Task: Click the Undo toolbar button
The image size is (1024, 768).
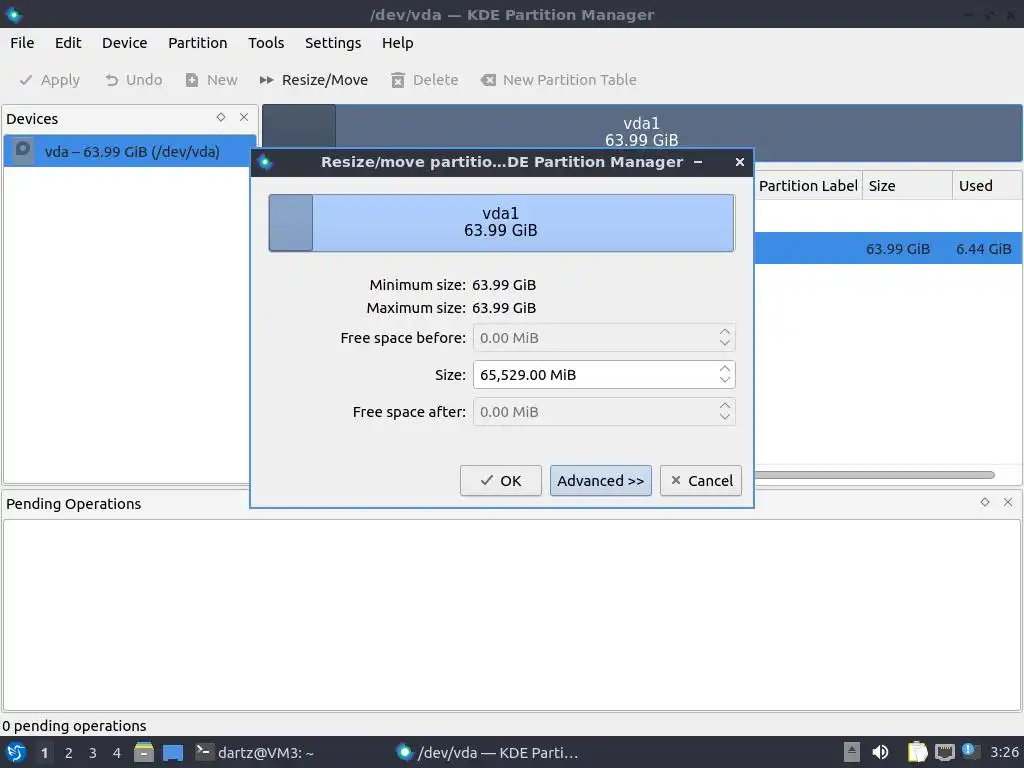Action: tap(133, 80)
